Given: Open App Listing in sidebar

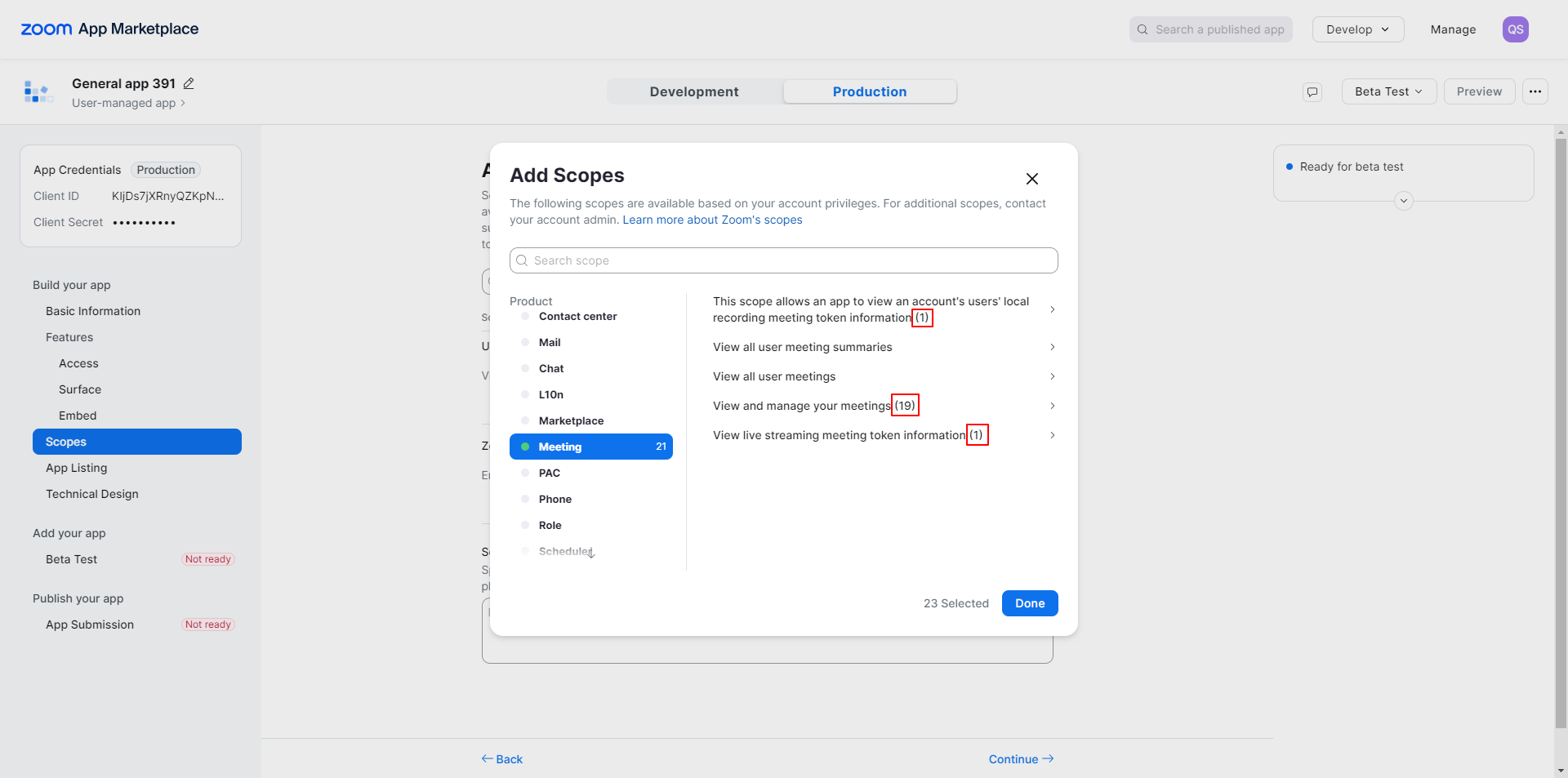Looking at the screenshot, I should (x=77, y=468).
